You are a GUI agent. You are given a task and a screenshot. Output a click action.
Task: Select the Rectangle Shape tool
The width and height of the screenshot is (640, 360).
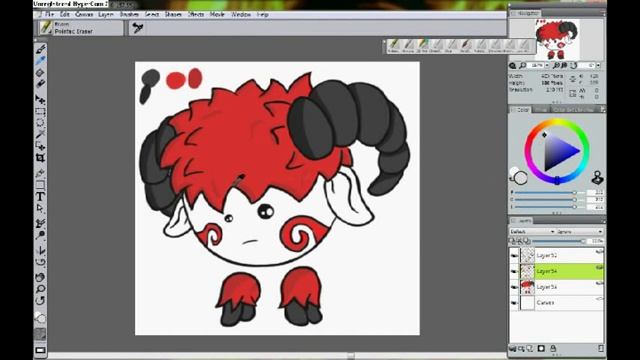[40, 185]
